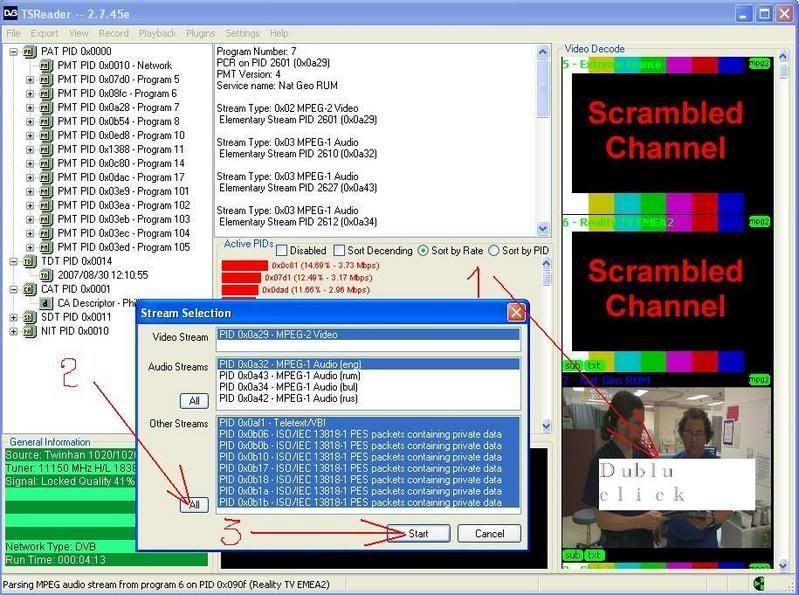
Task: Open the Plugins menu
Action: pos(200,33)
